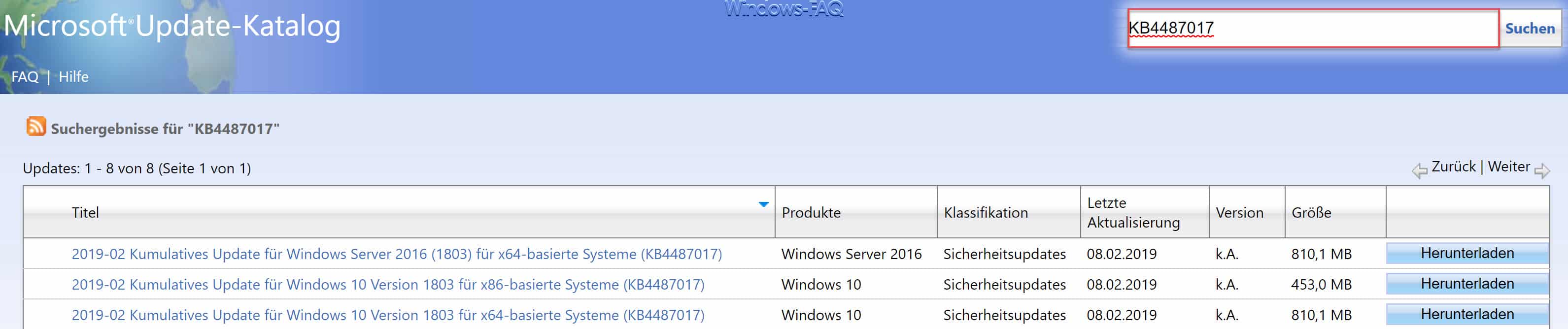Click the RSS feed icon beside Suchergebnisse
The width and height of the screenshot is (1568, 329).
(36, 127)
